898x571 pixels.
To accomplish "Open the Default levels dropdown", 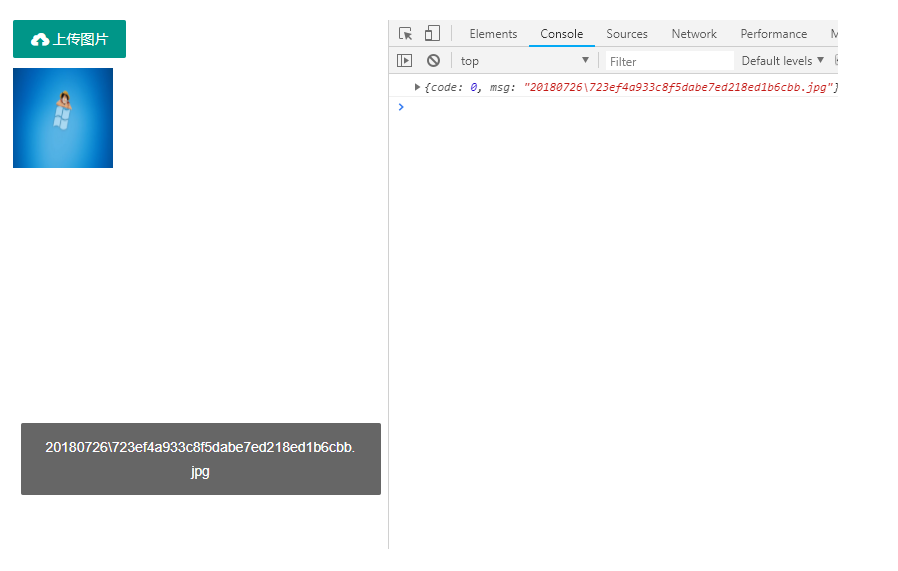I will (782, 61).
